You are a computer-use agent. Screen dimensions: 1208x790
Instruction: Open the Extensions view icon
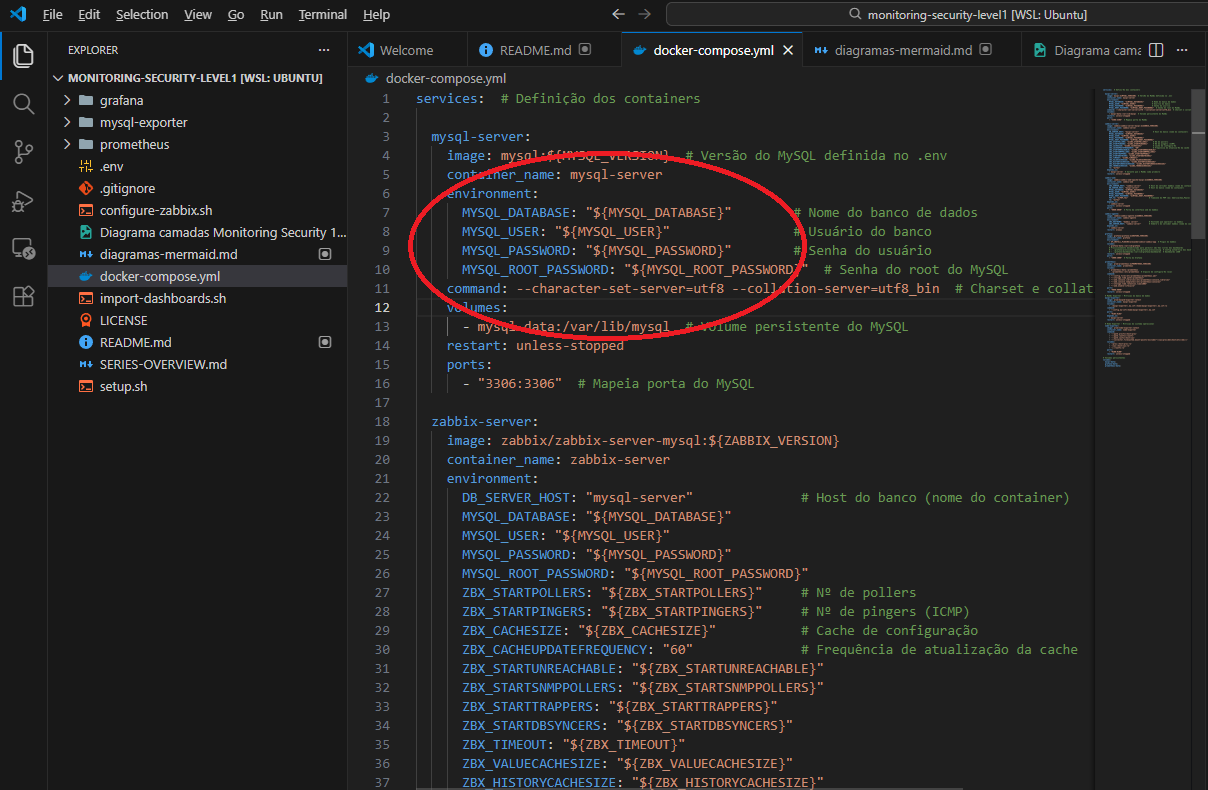click(23, 297)
